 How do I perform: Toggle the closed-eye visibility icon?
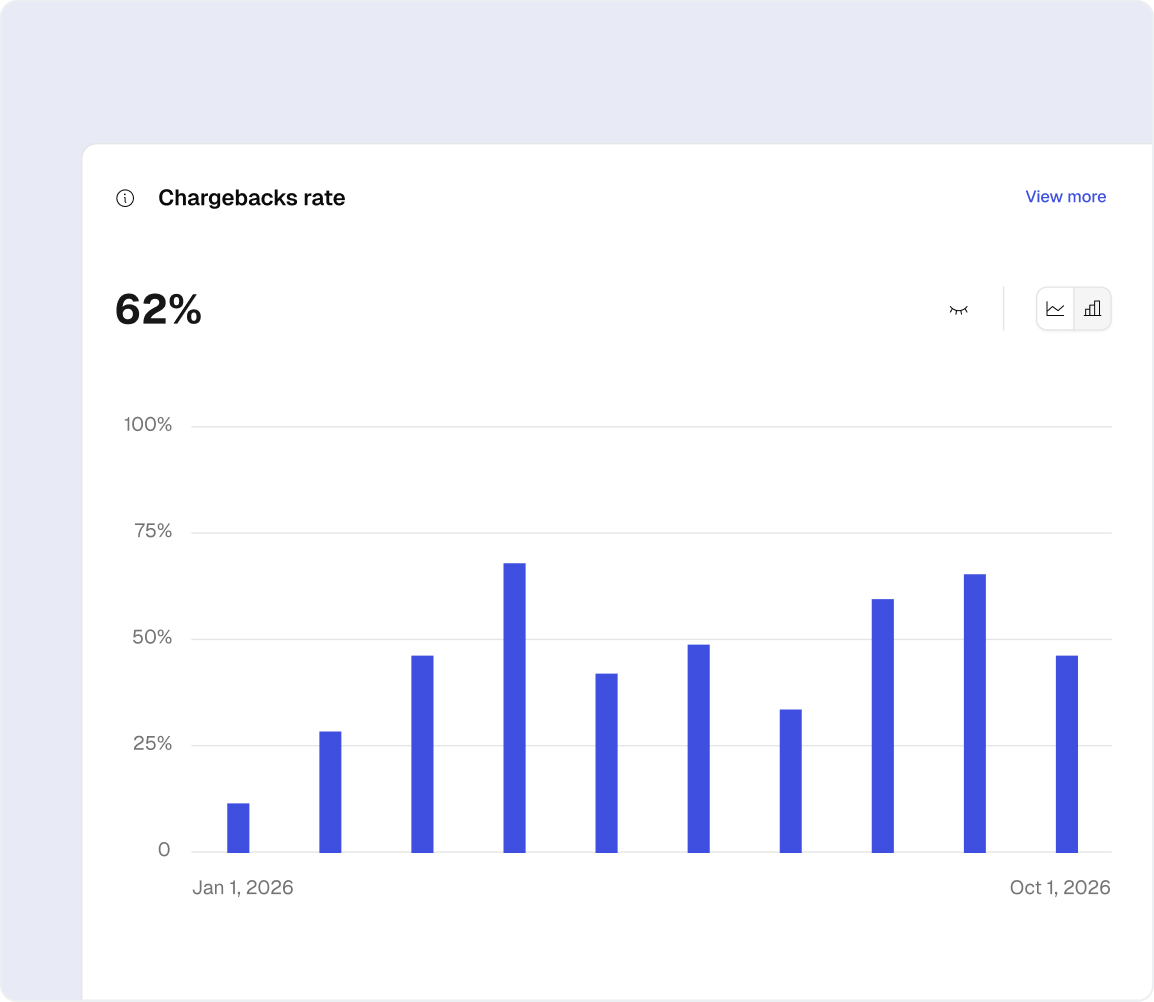pos(958,310)
